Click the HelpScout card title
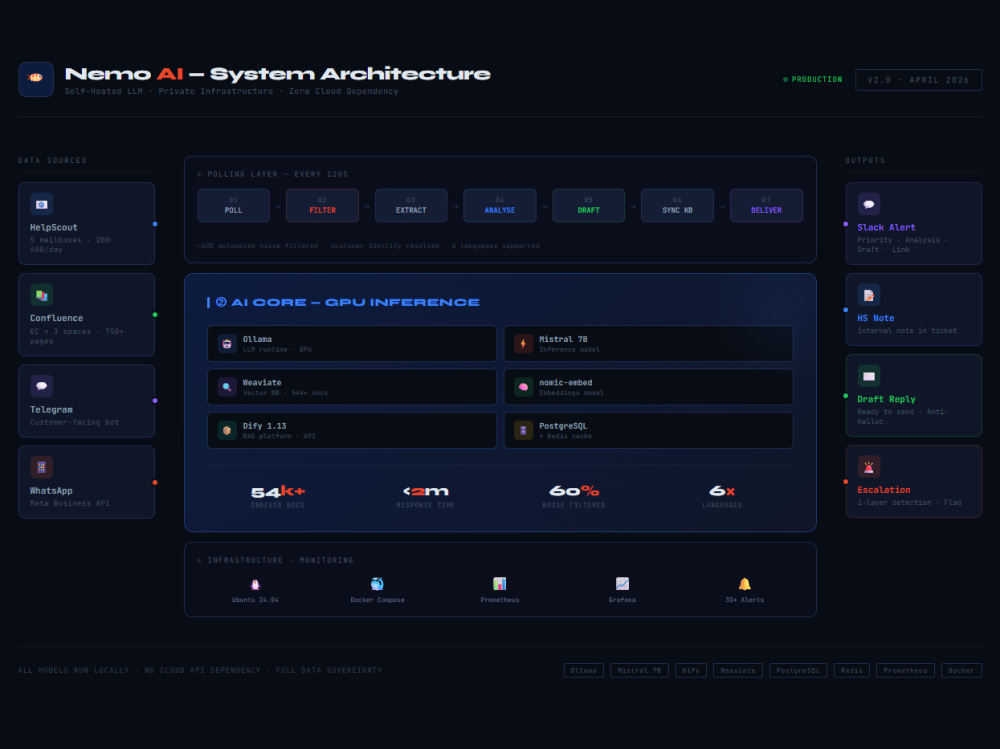This screenshot has height=749, width=1000. [54, 227]
